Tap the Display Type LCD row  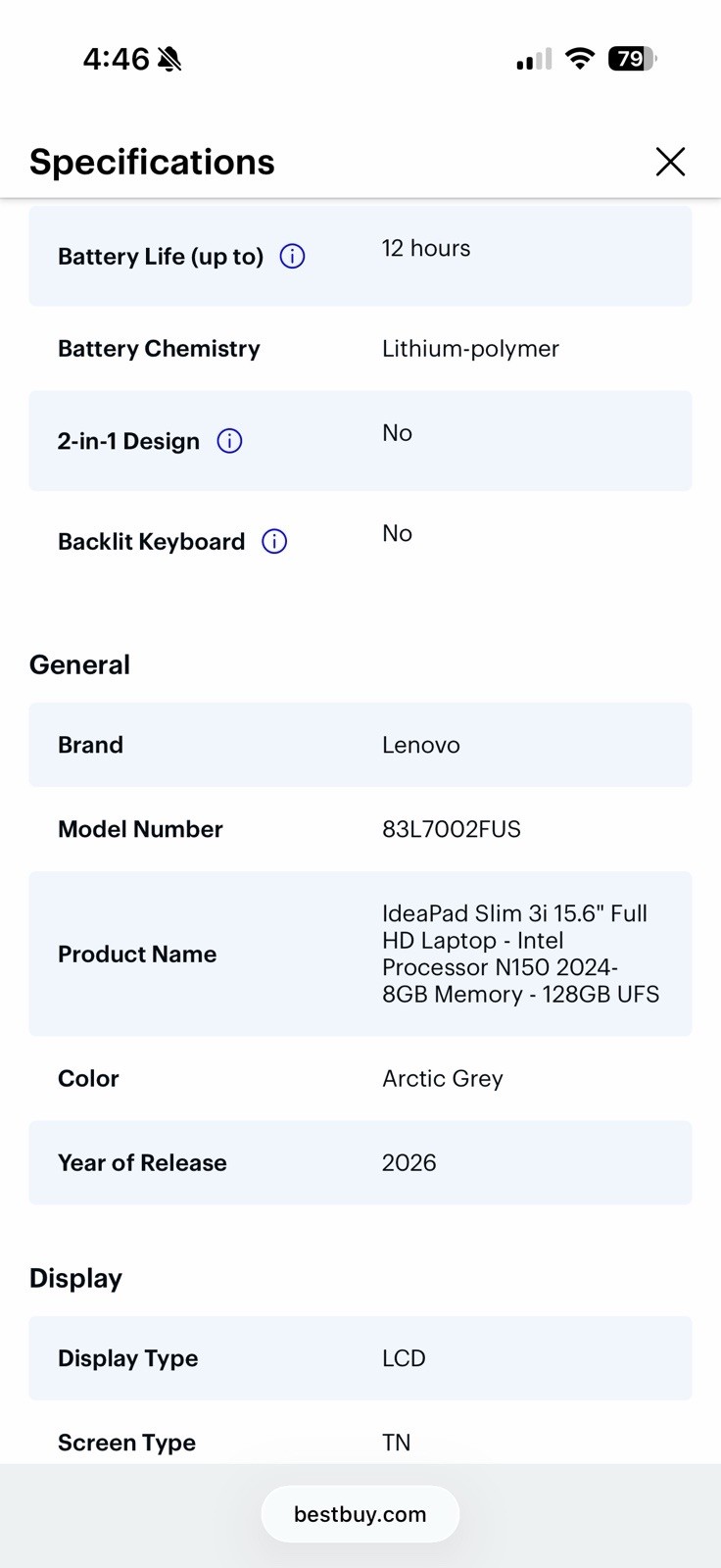(x=360, y=1358)
